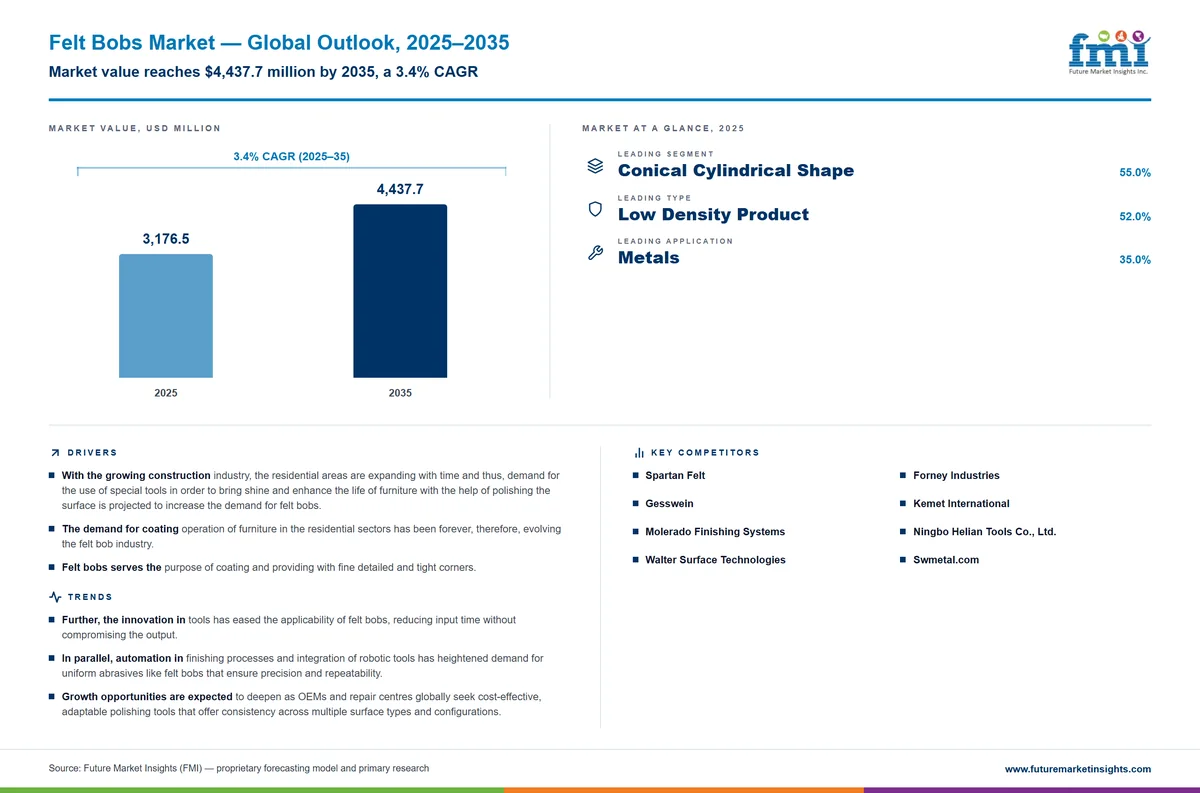Click the pulse icon next to the Trends heading
Image resolution: width=1200 pixels, height=793 pixels.
pyautogui.click(x=55, y=597)
